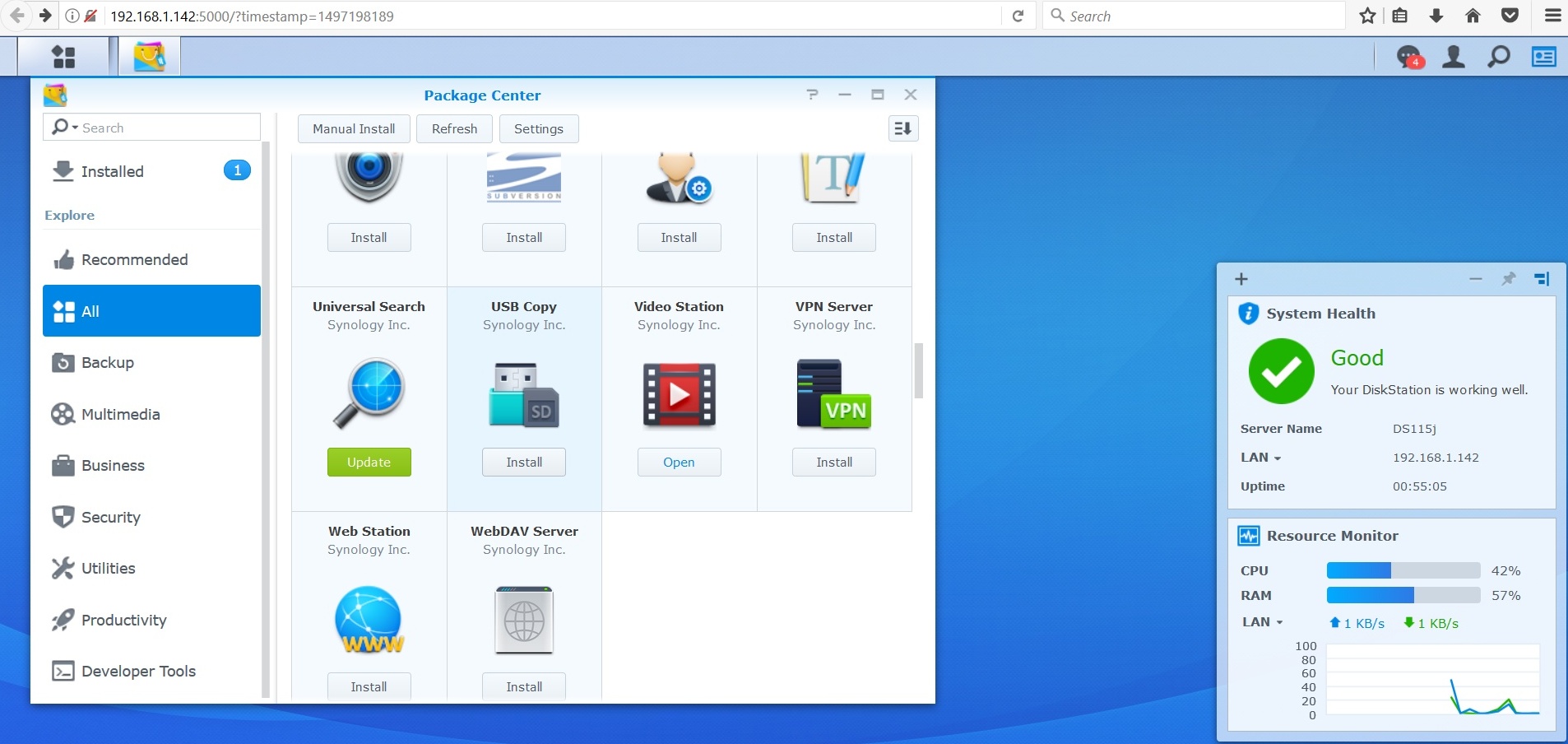Install the WebDAV Server package
Viewport: 1568px width, 744px height.
pos(524,686)
